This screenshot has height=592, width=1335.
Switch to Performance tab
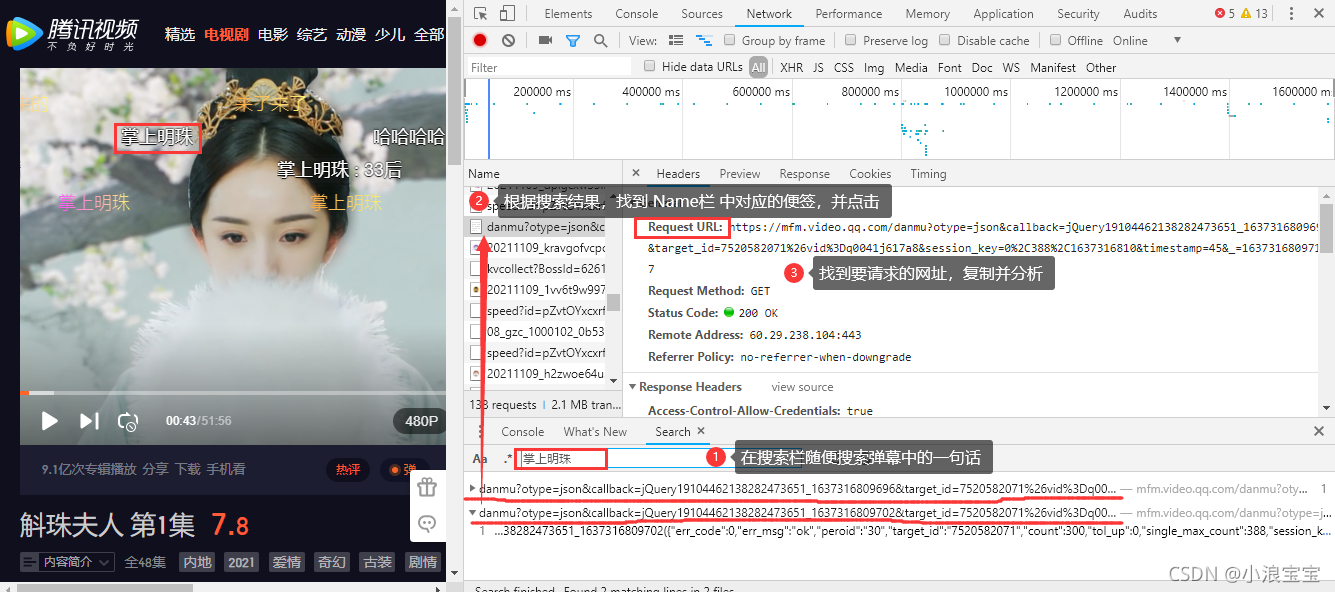(848, 14)
